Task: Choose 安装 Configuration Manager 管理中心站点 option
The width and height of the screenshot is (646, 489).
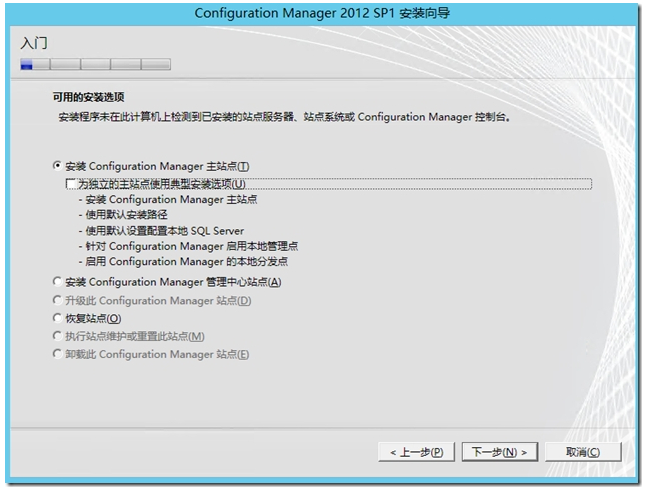Action: (57, 282)
